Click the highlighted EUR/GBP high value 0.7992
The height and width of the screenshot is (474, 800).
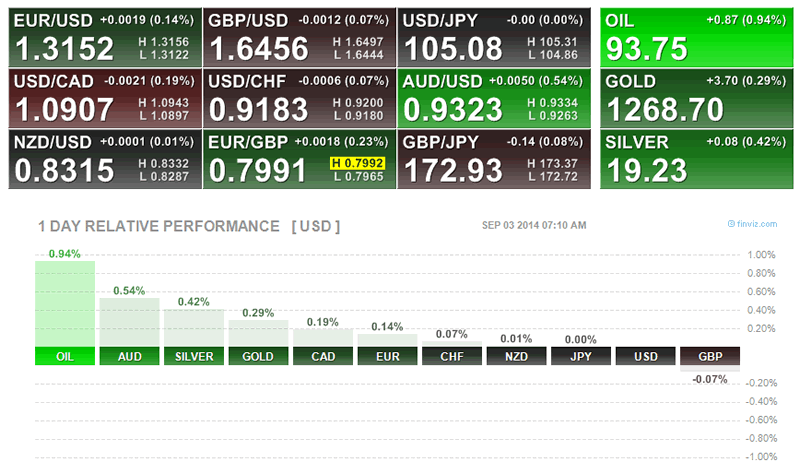pos(358,162)
